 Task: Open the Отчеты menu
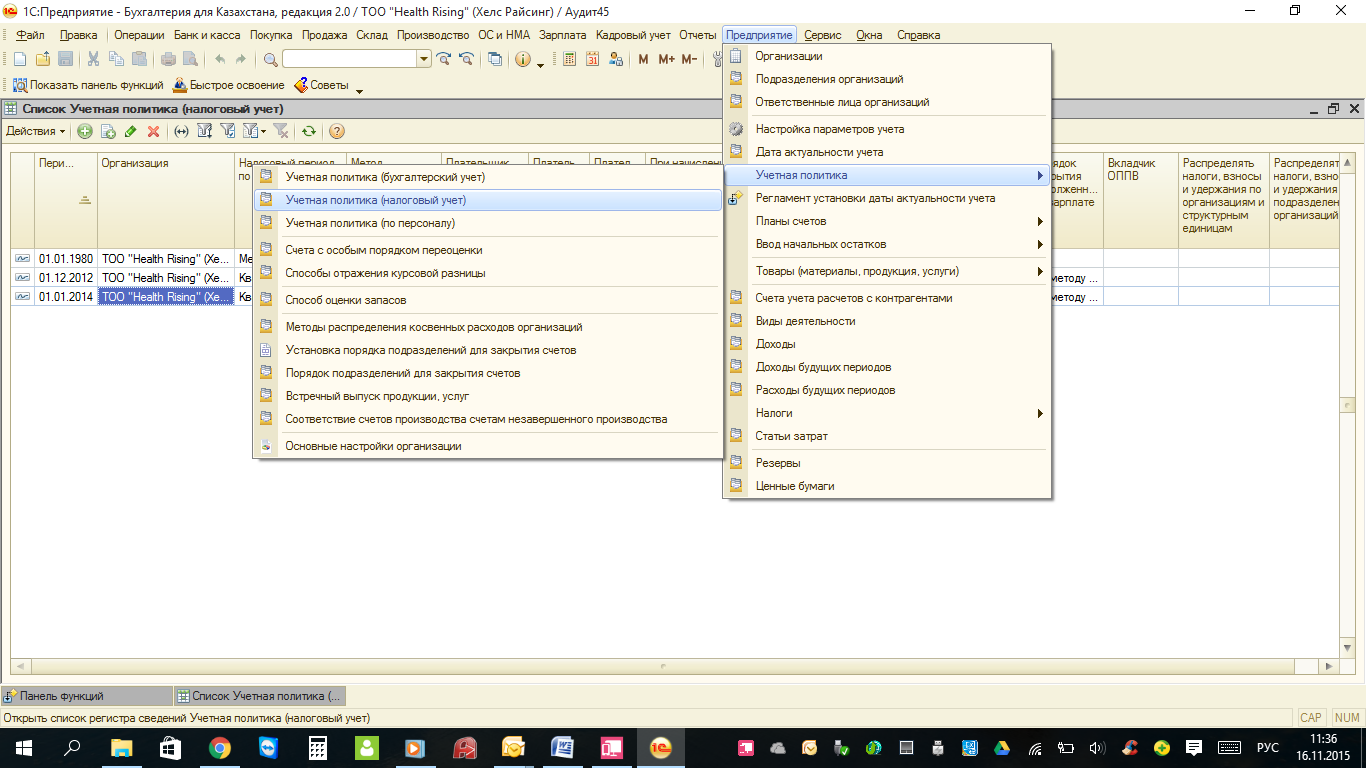pyautogui.click(x=698, y=35)
